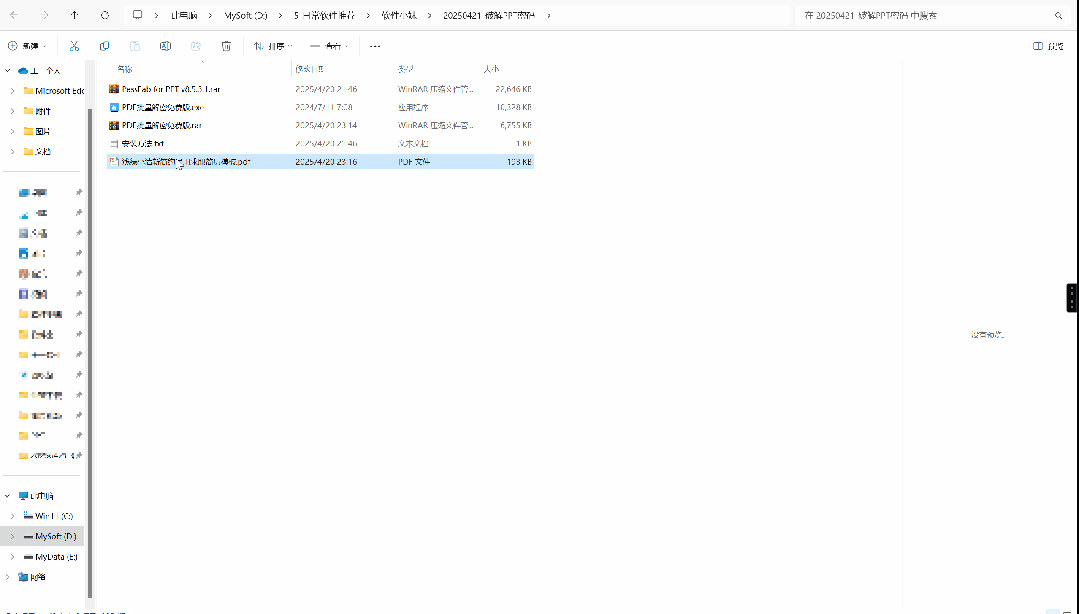This screenshot has height=614, width=1079.
Task: Click the Copy icon in toolbar
Action: (105, 46)
